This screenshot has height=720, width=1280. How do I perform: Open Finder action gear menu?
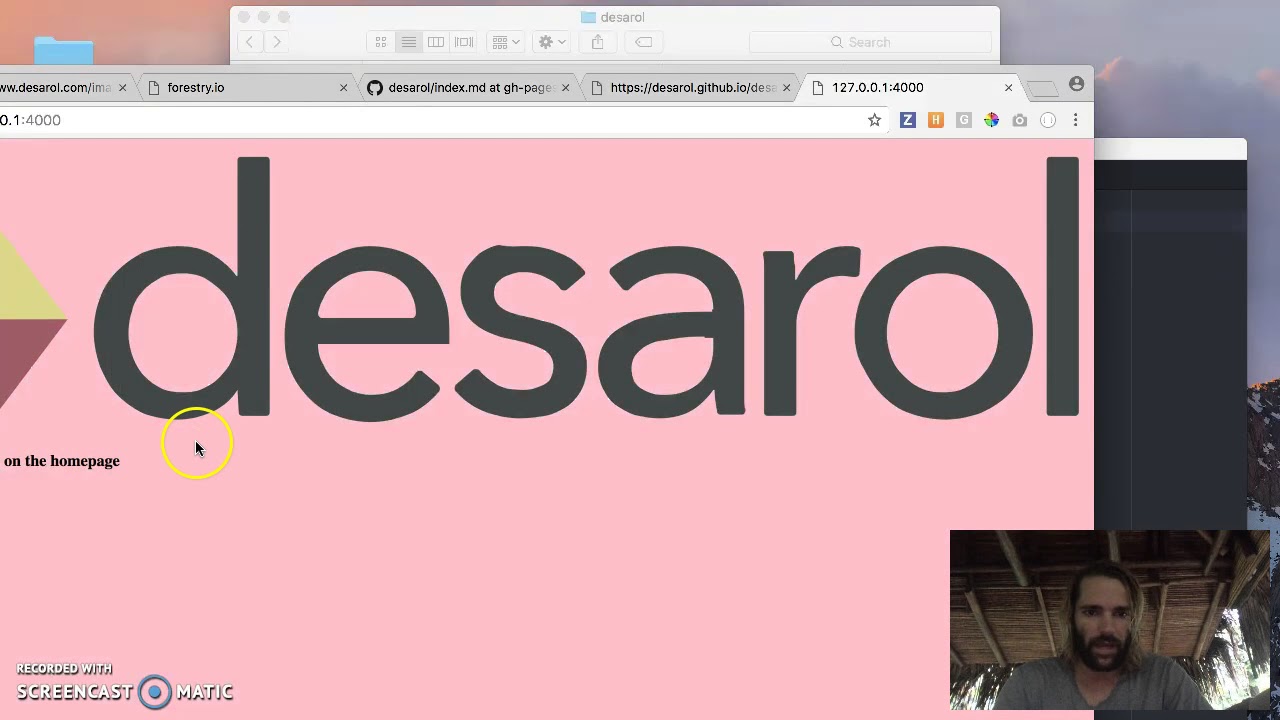(x=552, y=42)
